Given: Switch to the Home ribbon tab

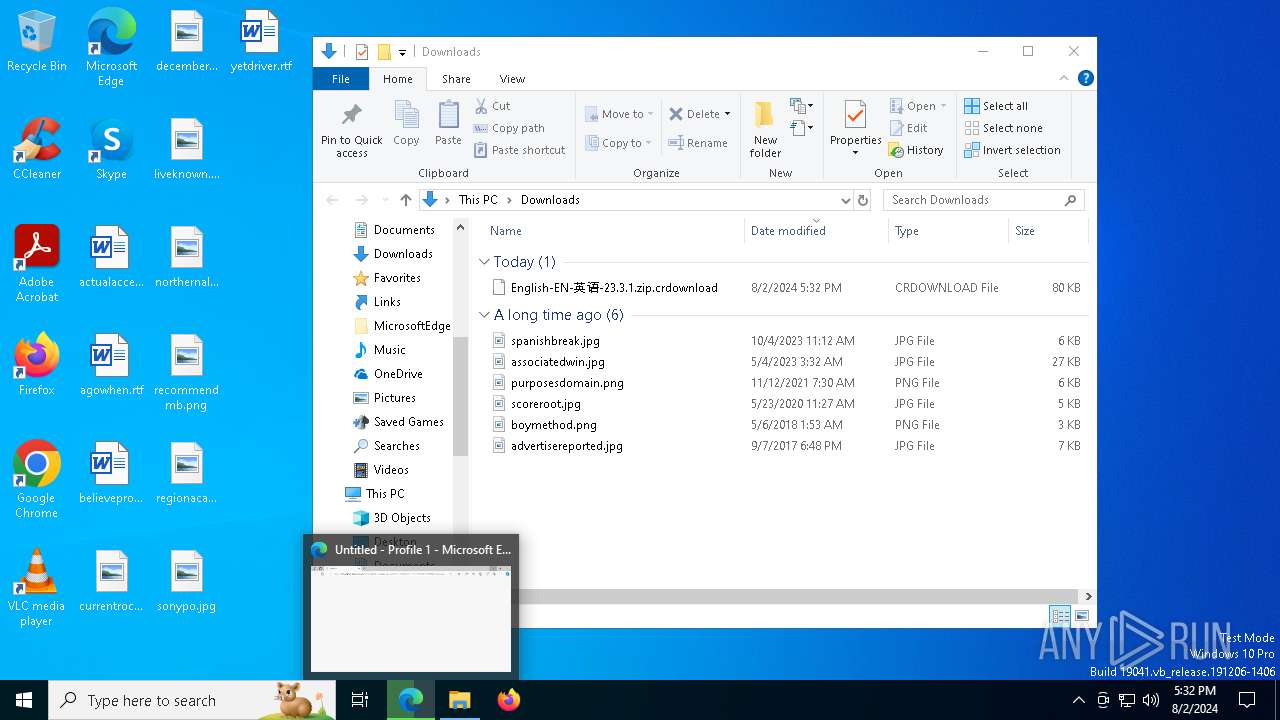Looking at the screenshot, I should coord(397,79).
